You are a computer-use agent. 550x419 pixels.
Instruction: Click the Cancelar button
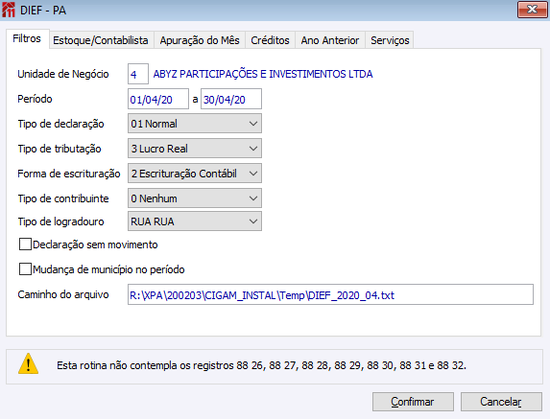(x=501, y=402)
